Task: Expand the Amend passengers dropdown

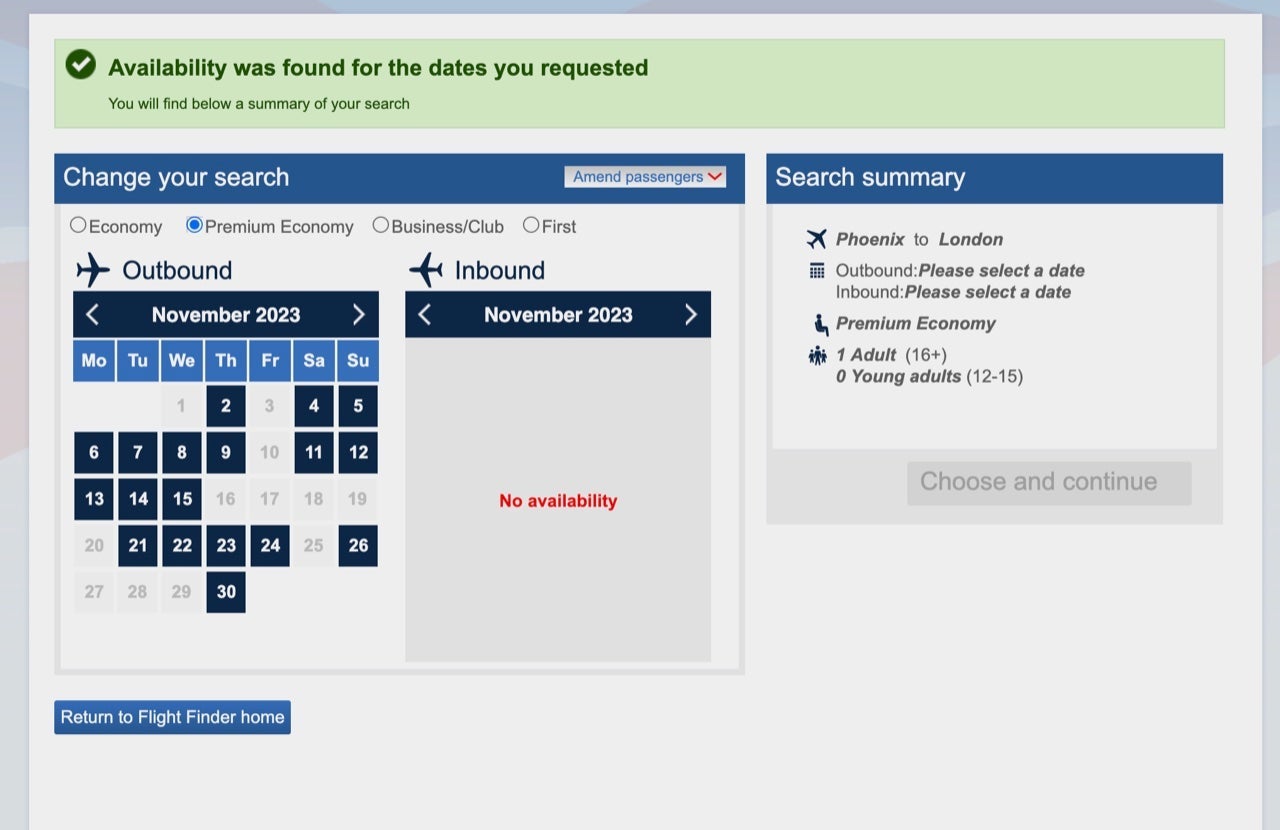Action: (645, 177)
